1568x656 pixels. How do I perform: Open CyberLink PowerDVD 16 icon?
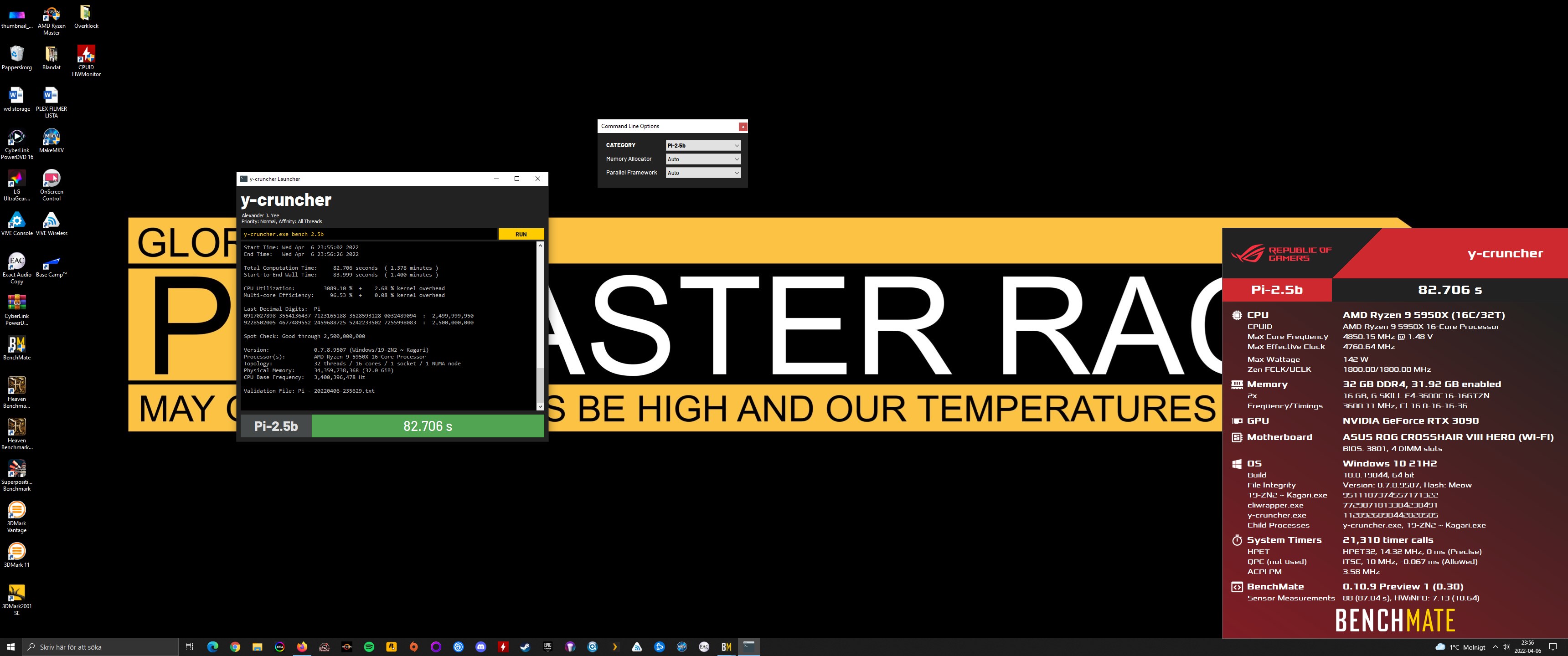pos(17,144)
